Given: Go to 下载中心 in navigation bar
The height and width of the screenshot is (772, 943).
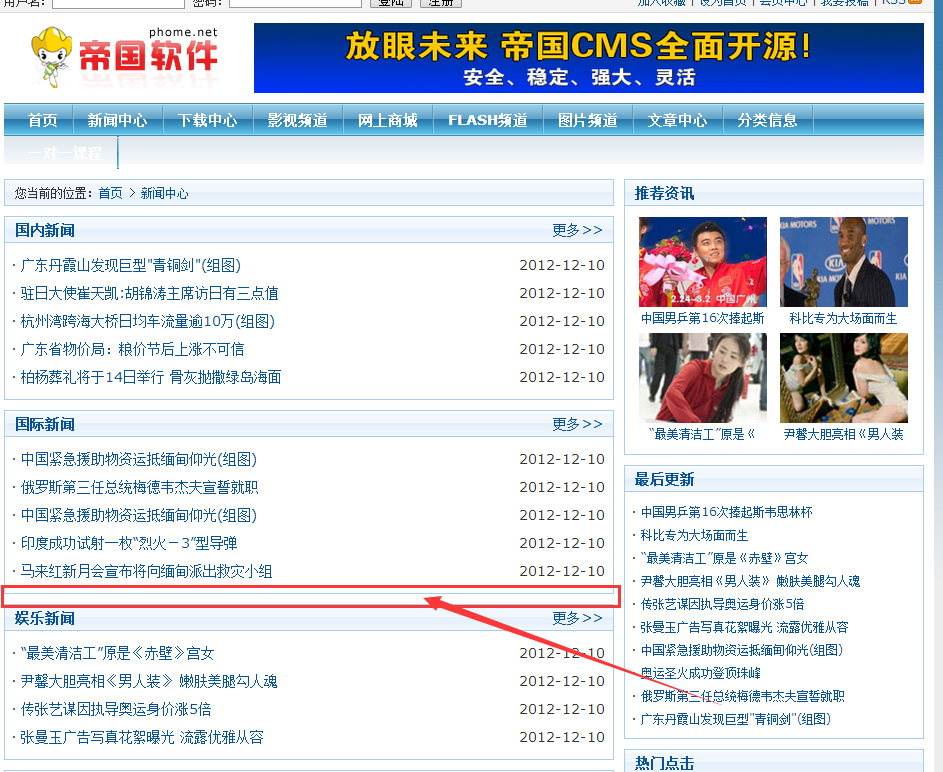Looking at the screenshot, I should [207, 120].
